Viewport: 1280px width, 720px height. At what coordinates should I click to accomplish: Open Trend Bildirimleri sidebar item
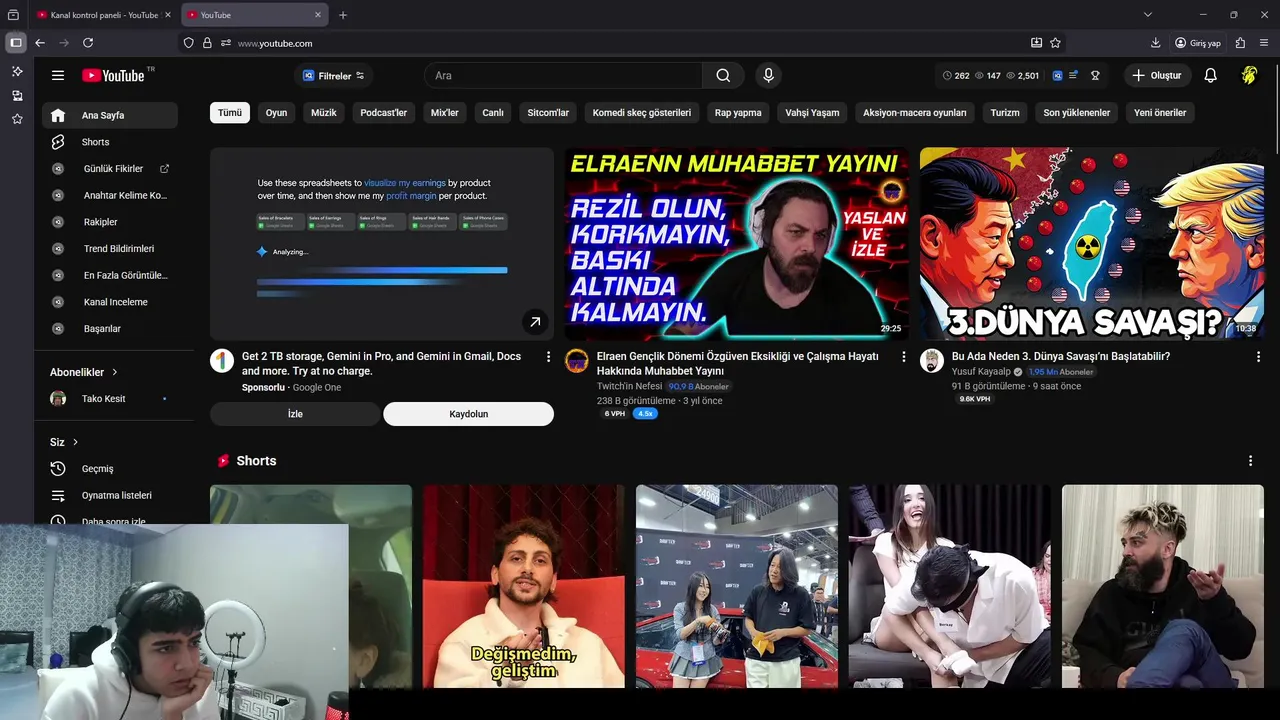click(110, 248)
